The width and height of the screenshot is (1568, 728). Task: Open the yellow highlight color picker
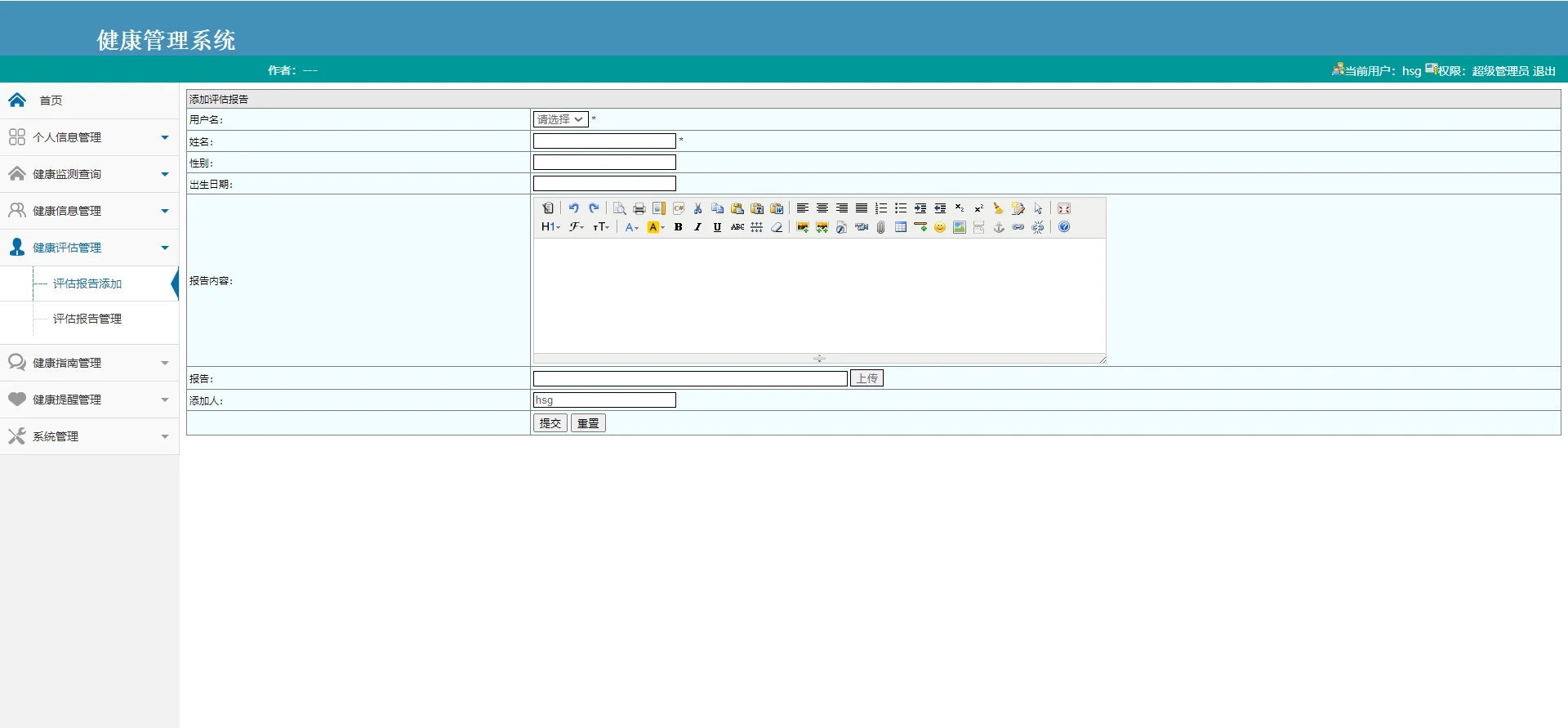(x=656, y=227)
